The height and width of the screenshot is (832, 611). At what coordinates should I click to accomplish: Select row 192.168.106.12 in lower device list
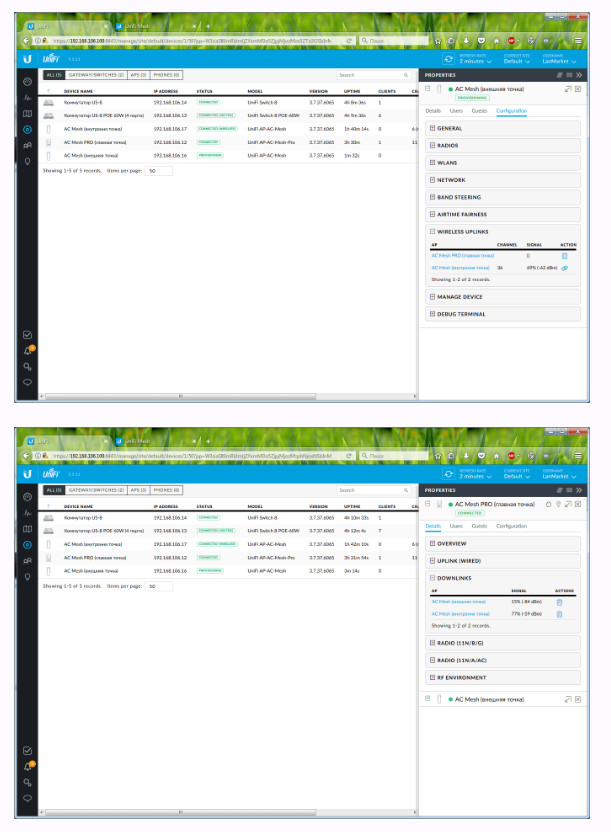click(228, 558)
